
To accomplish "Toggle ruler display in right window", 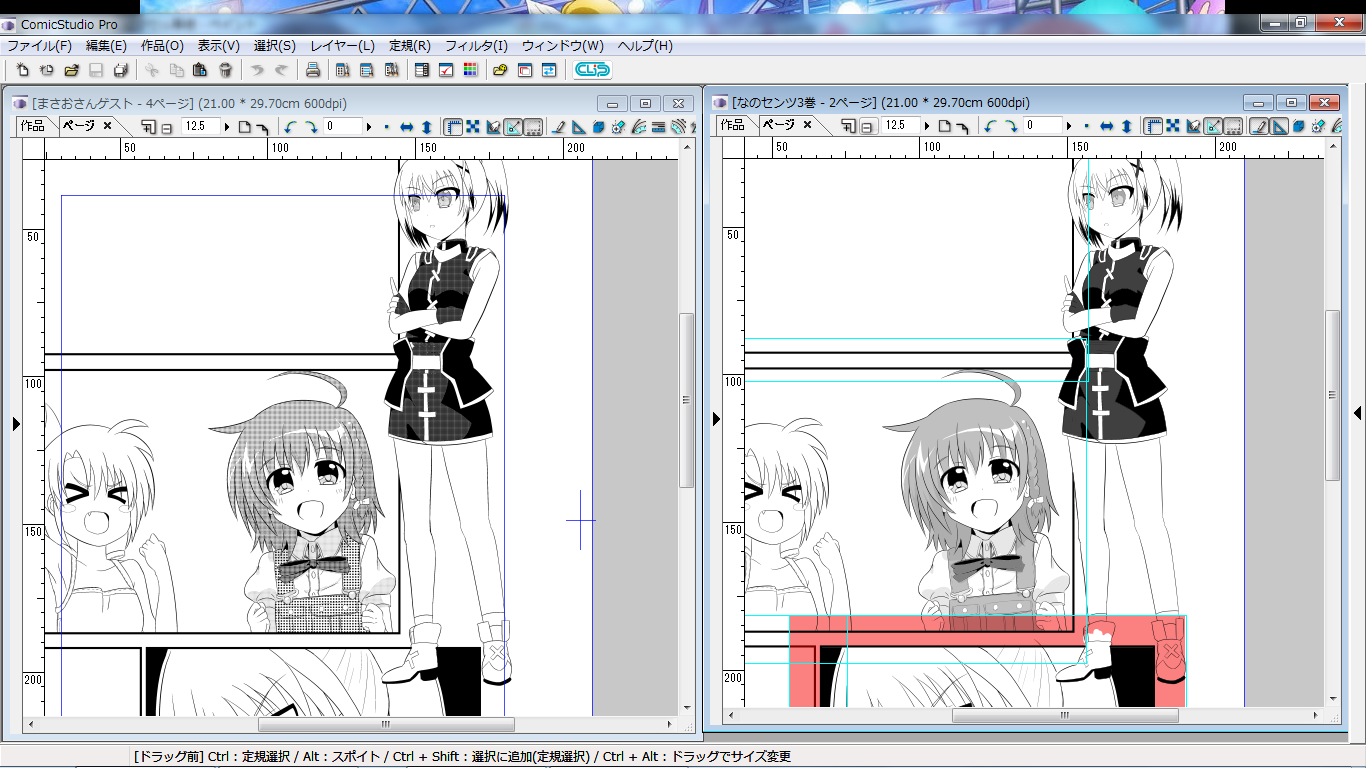I will (1152, 127).
